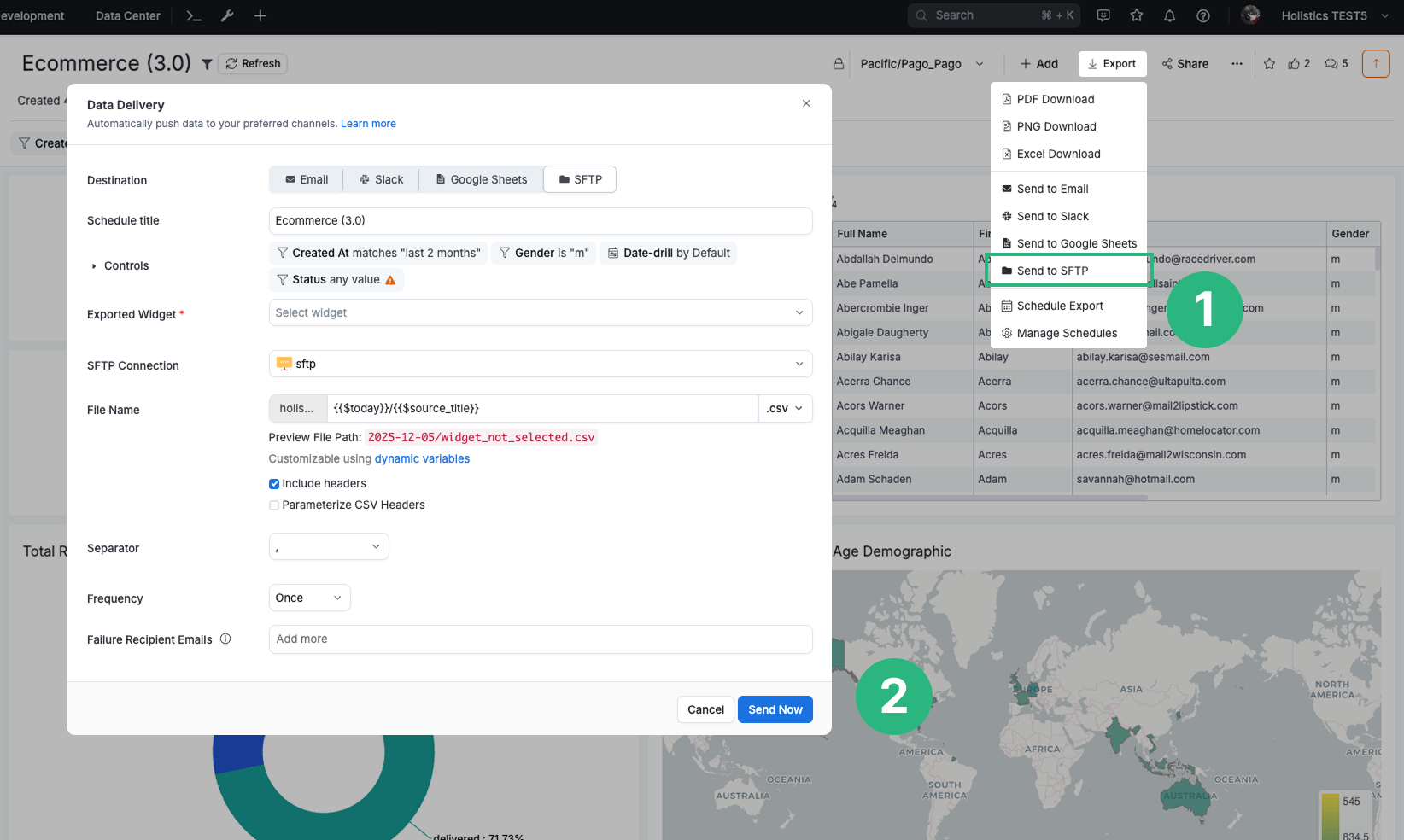The image size is (1404, 840).
Task: Click the notifications bell icon
Action: pyautogui.click(x=1170, y=15)
